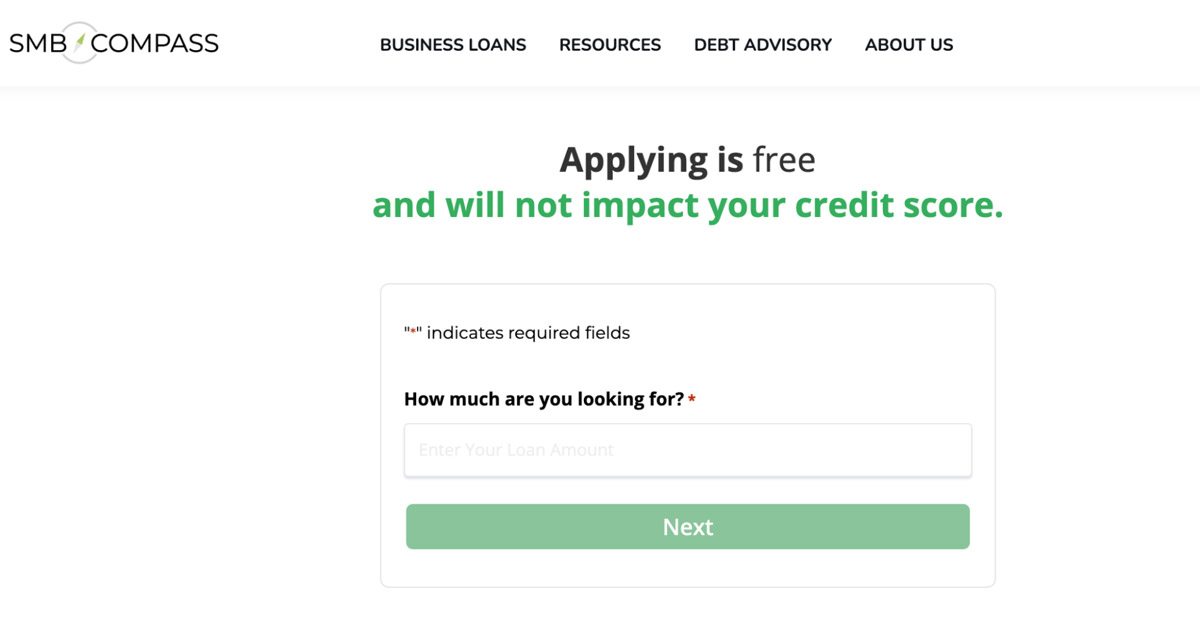Open the Business Loans menu

click(x=453, y=45)
